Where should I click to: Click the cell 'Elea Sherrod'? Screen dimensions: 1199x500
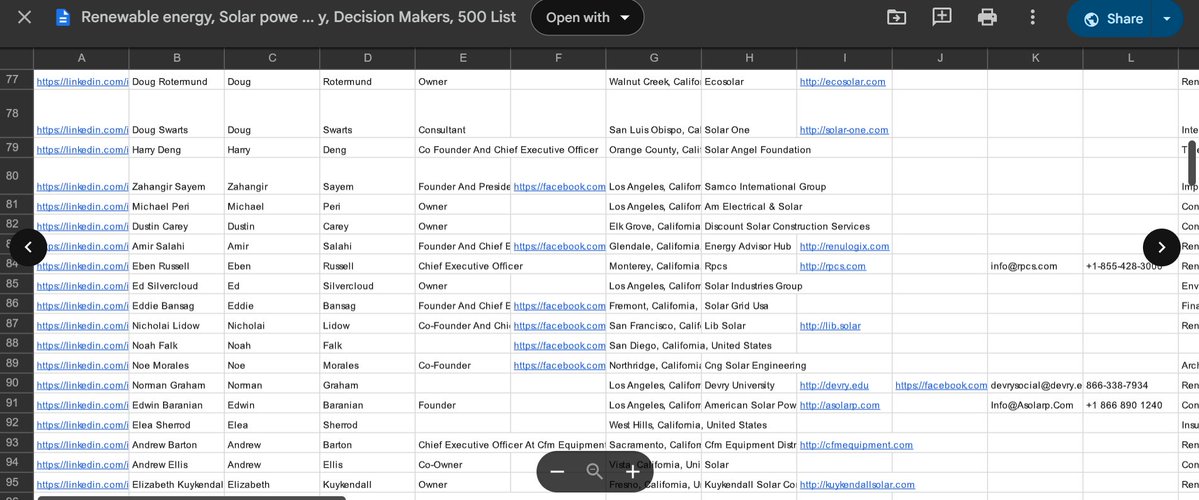click(176, 424)
